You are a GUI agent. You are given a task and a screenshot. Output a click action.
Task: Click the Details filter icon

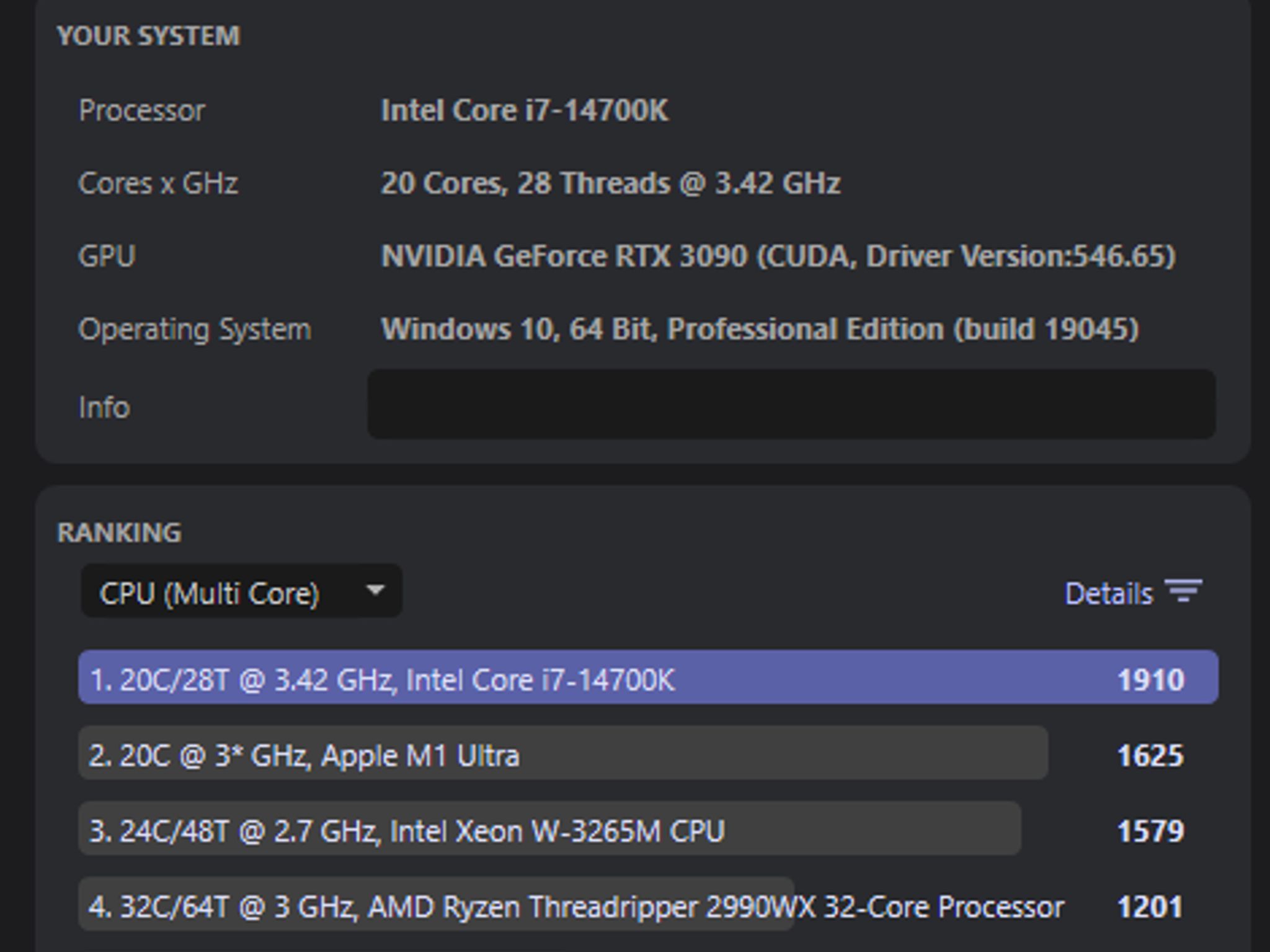click(x=1183, y=591)
